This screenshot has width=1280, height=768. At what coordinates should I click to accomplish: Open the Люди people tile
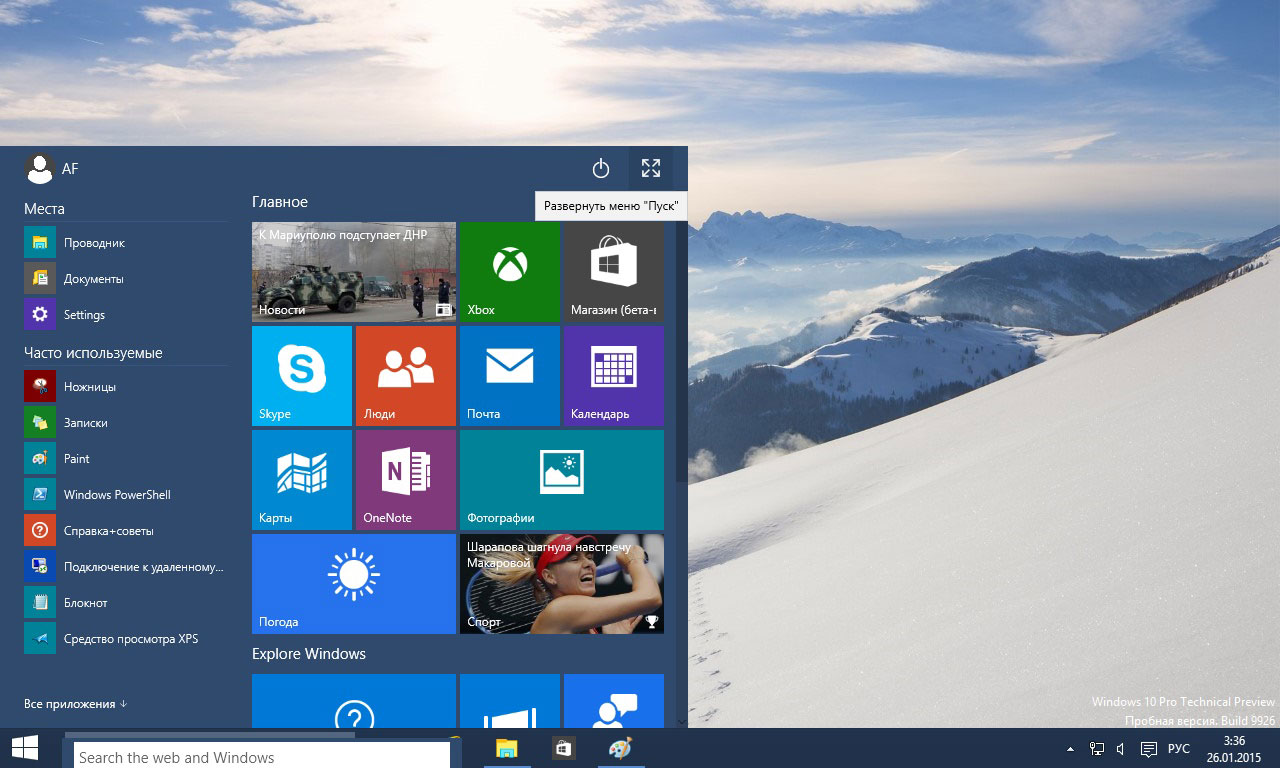coord(405,376)
